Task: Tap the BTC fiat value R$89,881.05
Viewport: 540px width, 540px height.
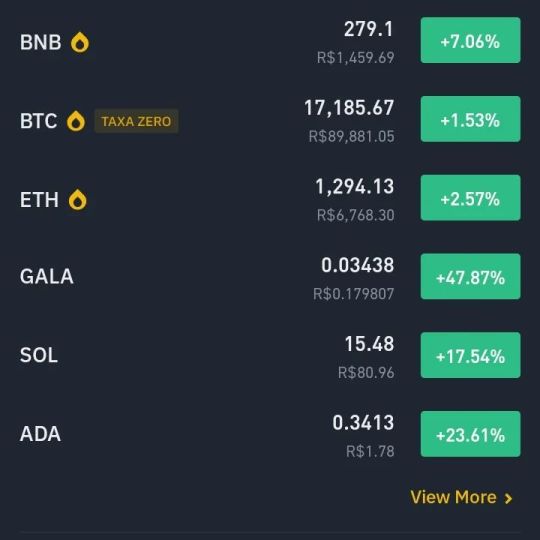Action: pyautogui.click(x=352, y=136)
